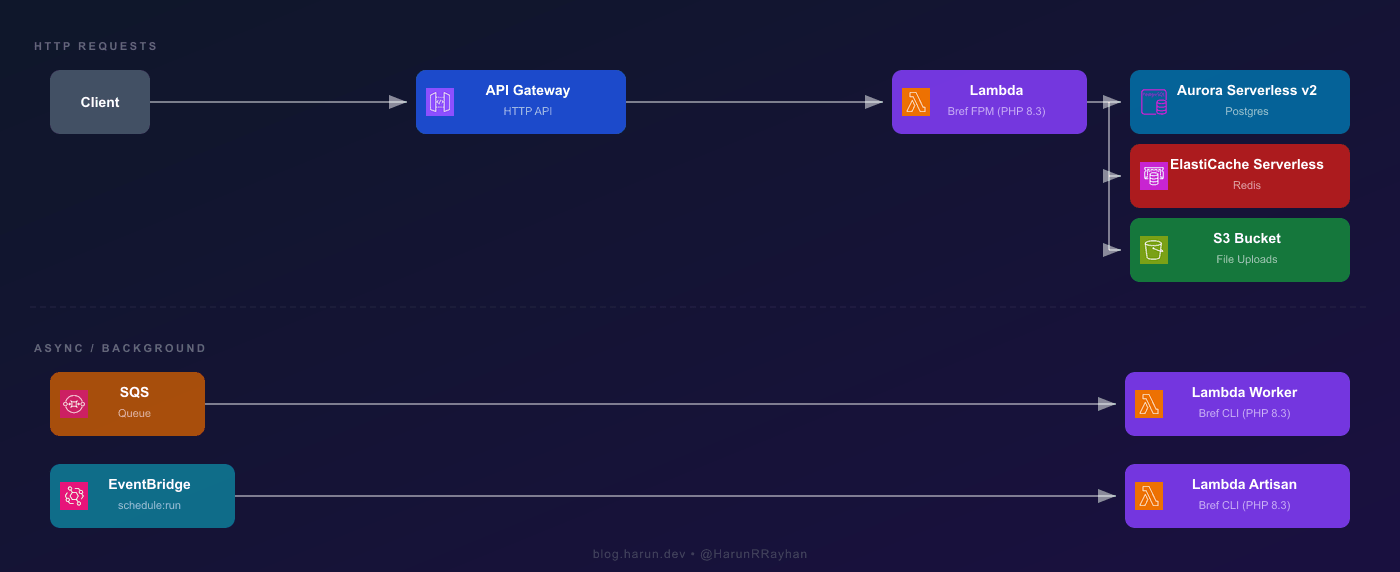
Task: Select the API Gateway title text
Action: point(528,90)
